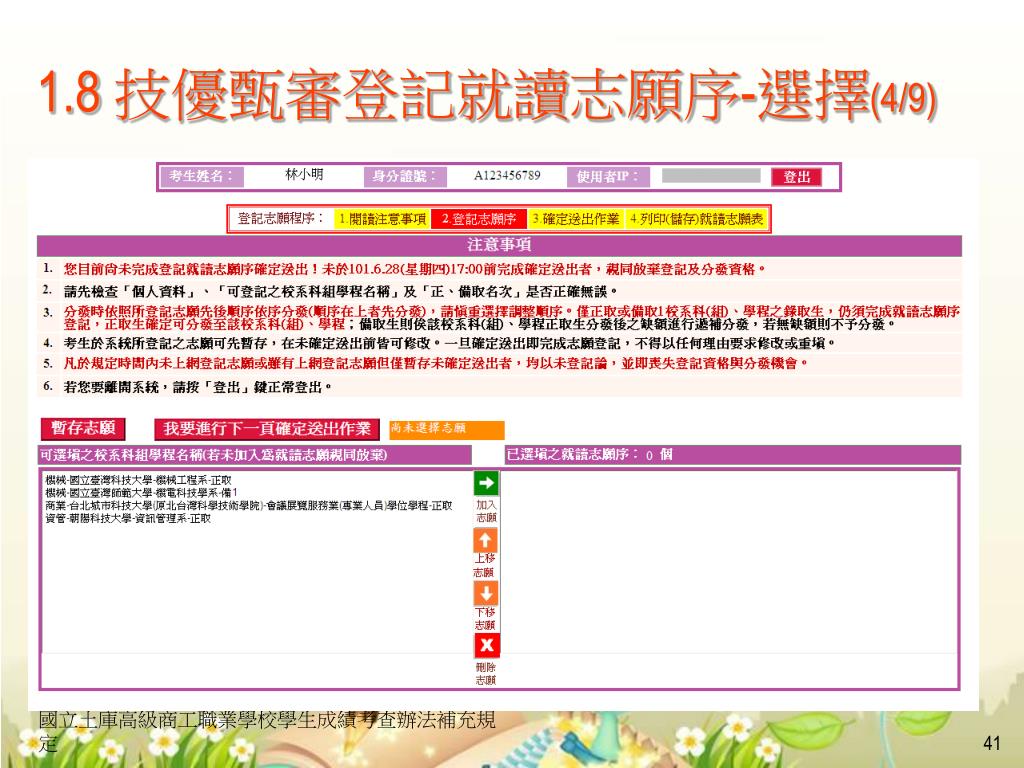This screenshot has height=768, width=1024.
Task: Click the red 登出 logout button
Action: [796, 177]
